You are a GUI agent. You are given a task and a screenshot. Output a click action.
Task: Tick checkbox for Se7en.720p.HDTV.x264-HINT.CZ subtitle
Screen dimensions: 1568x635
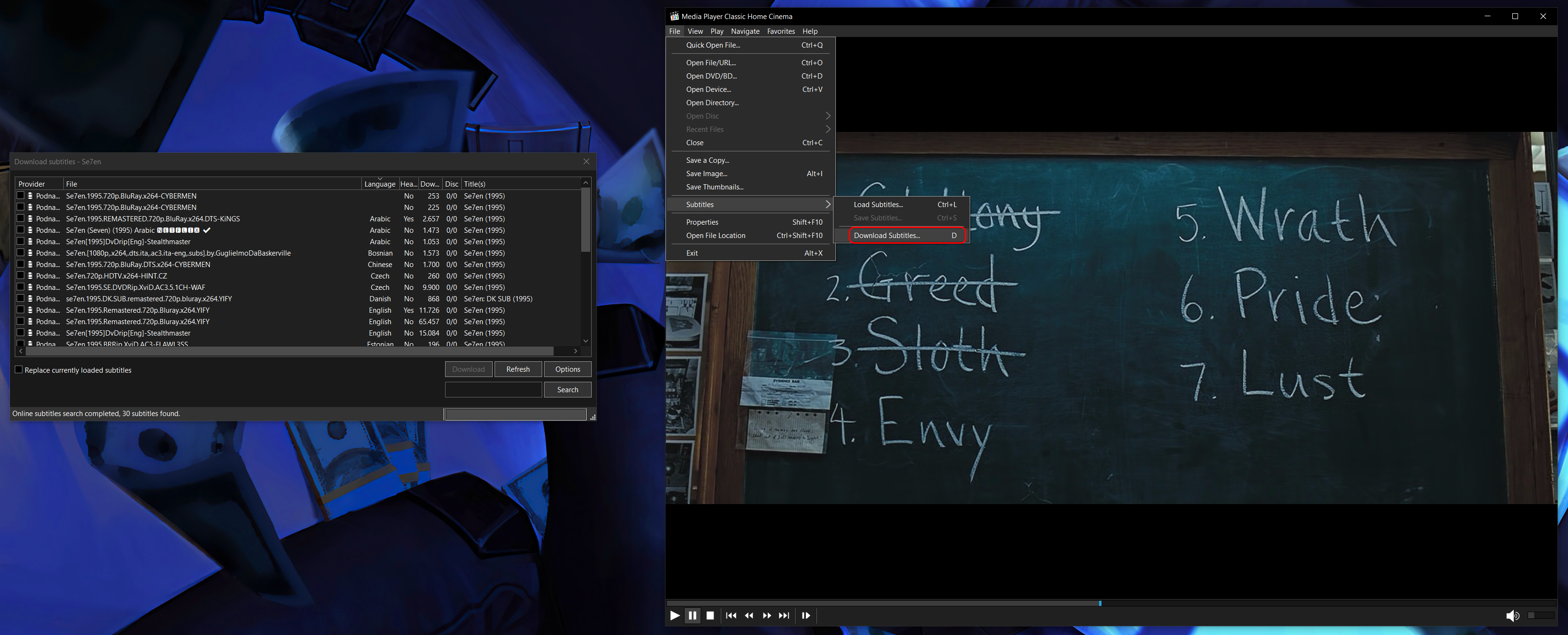coord(20,276)
